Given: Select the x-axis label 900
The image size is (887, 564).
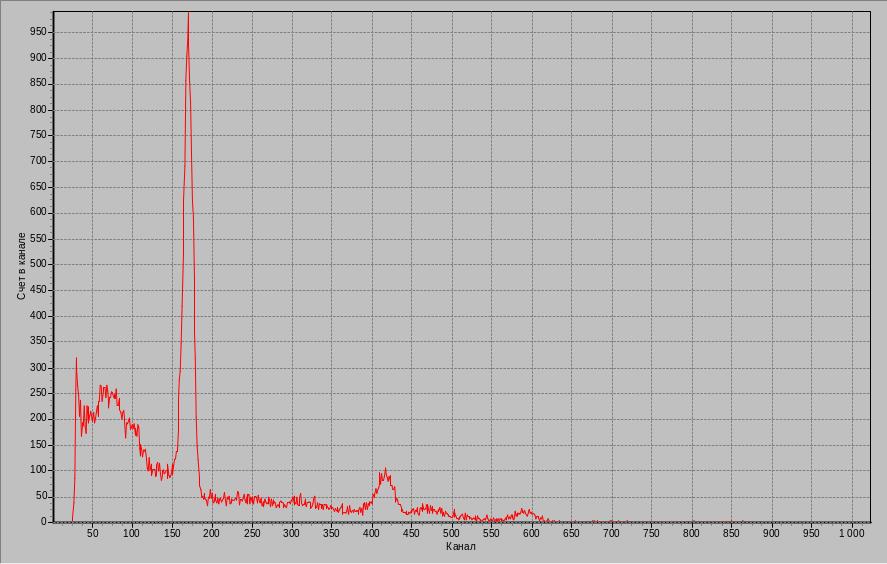Looking at the screenshot, I should point(772,533).
